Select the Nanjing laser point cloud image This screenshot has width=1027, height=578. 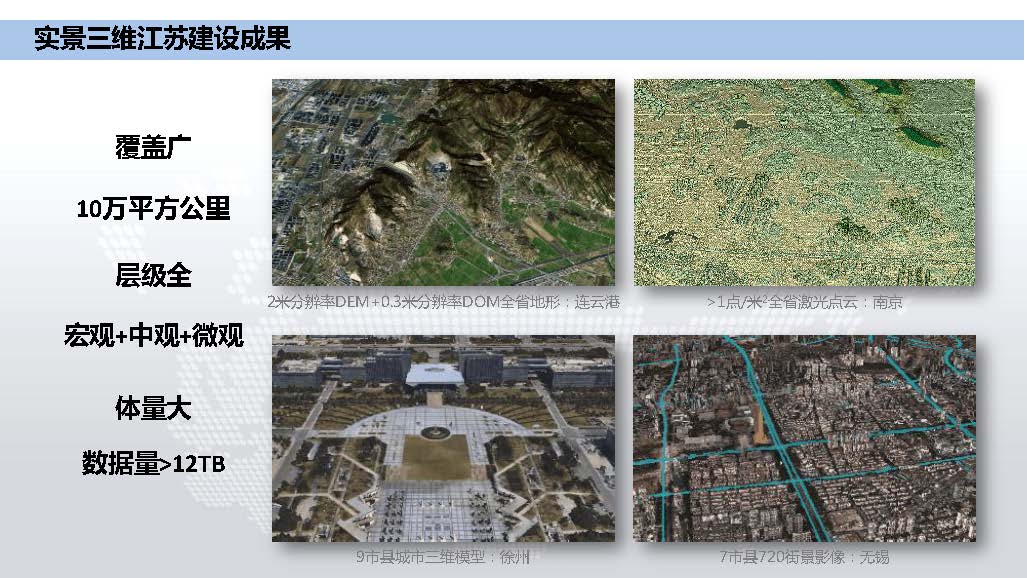804,183
